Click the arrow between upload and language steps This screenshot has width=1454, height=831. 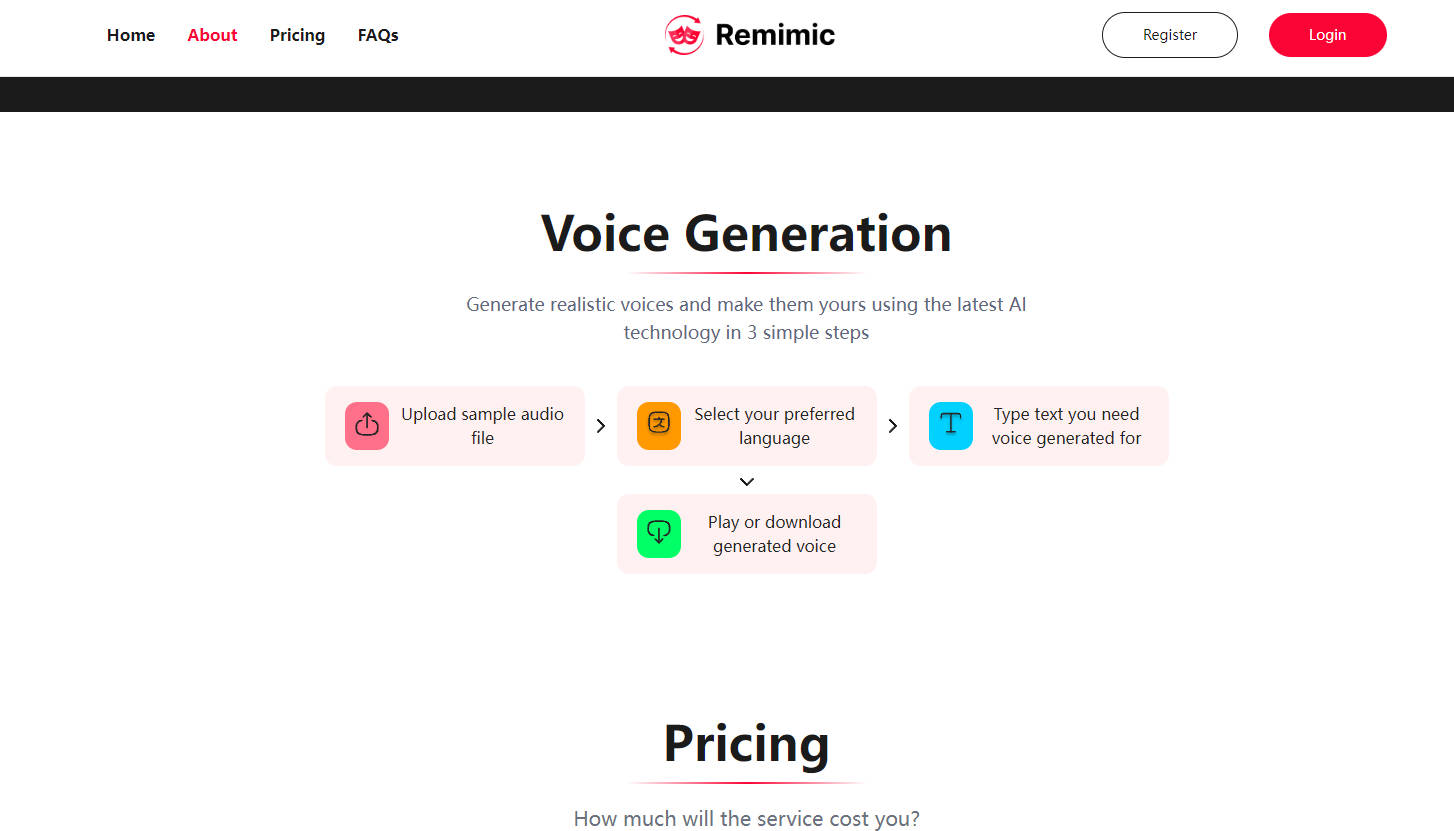[x=600, y=425]
